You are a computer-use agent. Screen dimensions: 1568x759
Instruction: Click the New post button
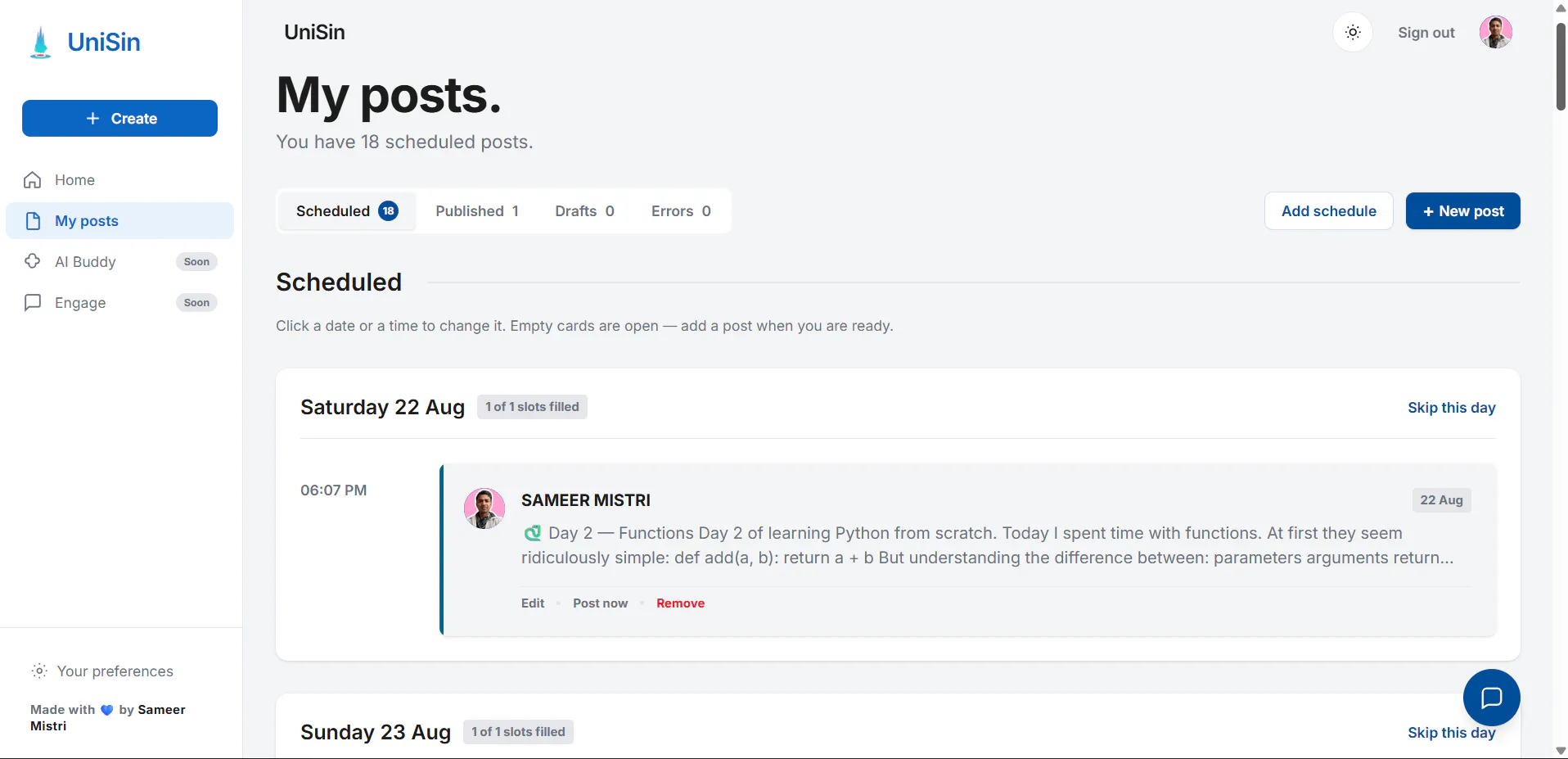[x=1462, y=211]
